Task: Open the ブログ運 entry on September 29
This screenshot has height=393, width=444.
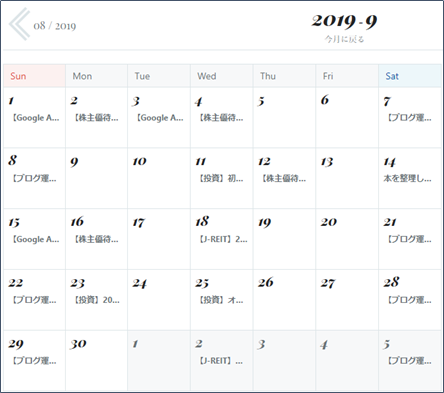Action: (34, 361)
